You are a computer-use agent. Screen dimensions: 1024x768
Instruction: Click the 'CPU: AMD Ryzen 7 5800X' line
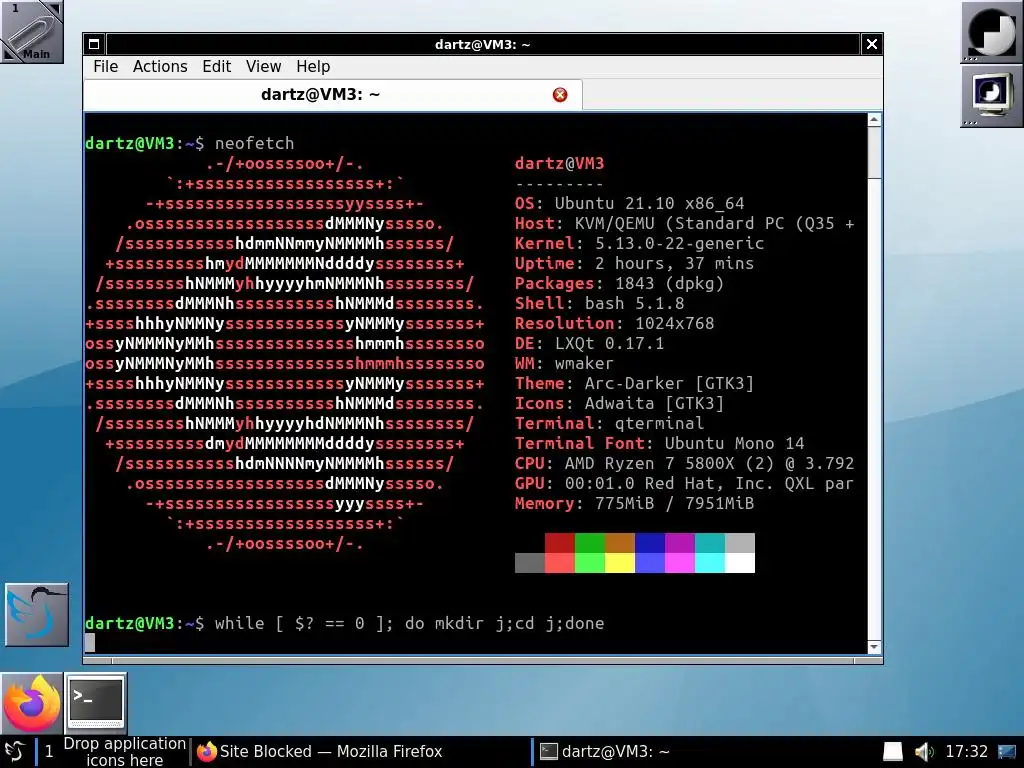(684, 463)
